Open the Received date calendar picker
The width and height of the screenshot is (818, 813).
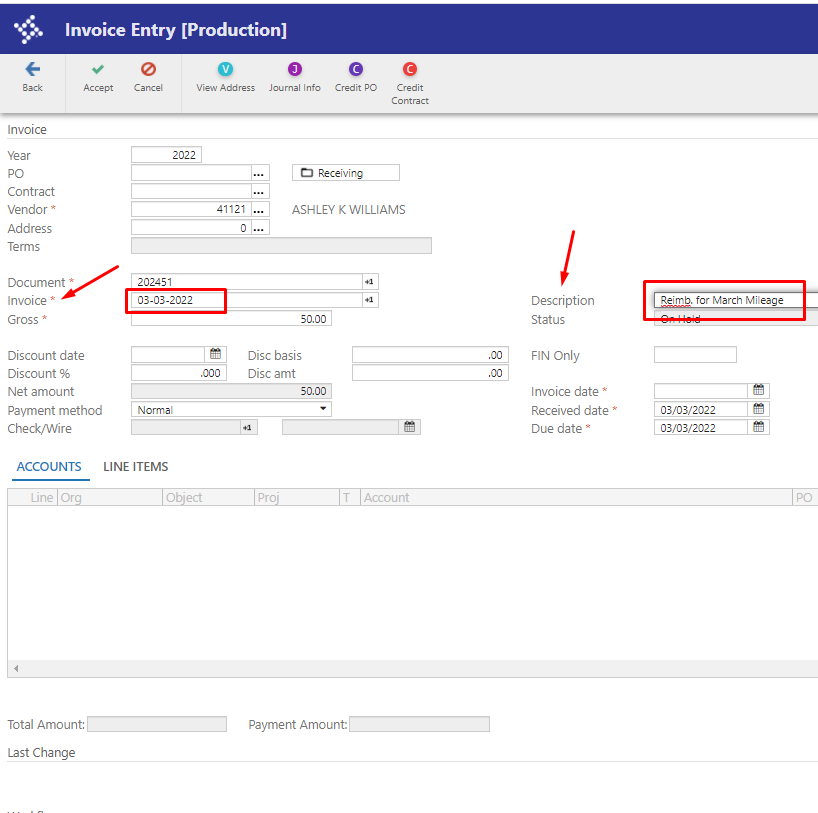tap(759, 409)
